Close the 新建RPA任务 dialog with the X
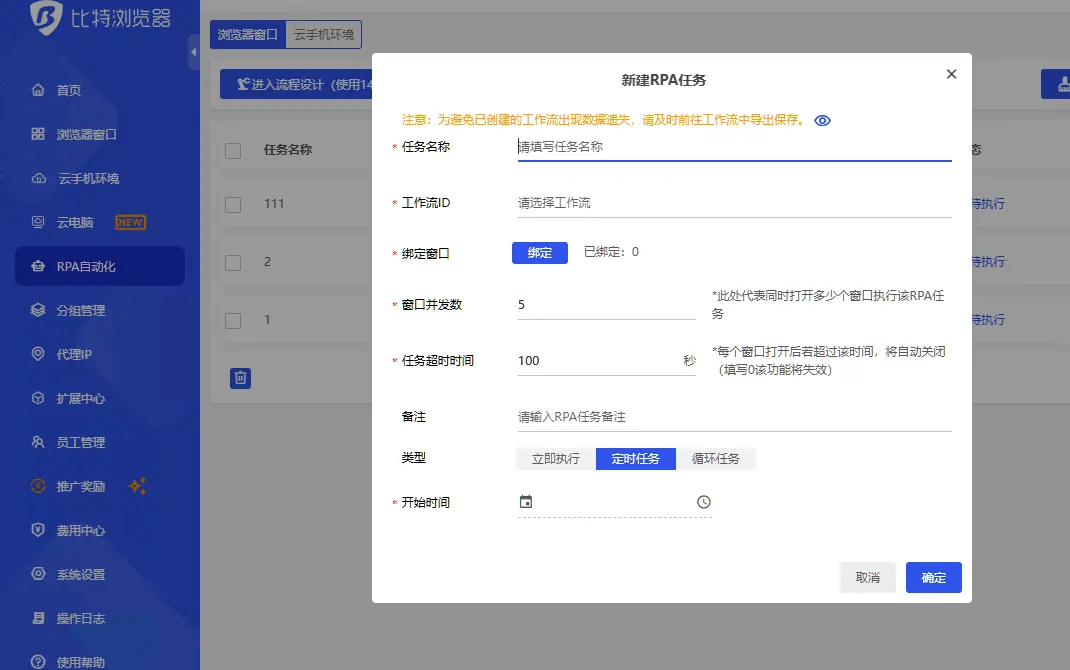This screenshot has width=1070, height=670. 951,74
